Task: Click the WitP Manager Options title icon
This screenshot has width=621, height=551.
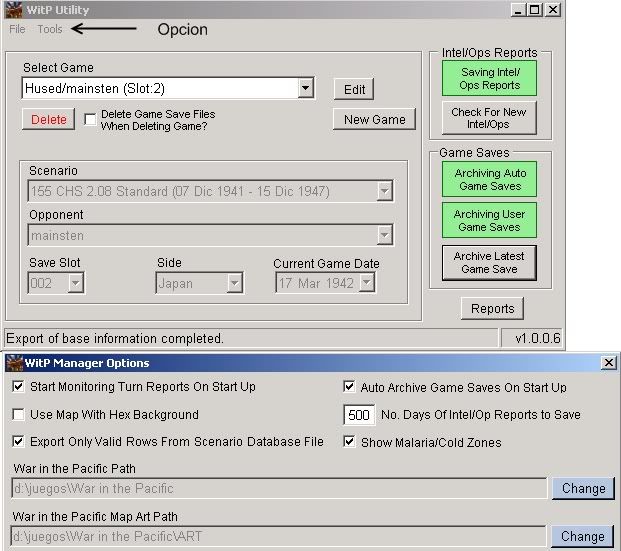Action: pyautogui.click(x=15, y=363)
